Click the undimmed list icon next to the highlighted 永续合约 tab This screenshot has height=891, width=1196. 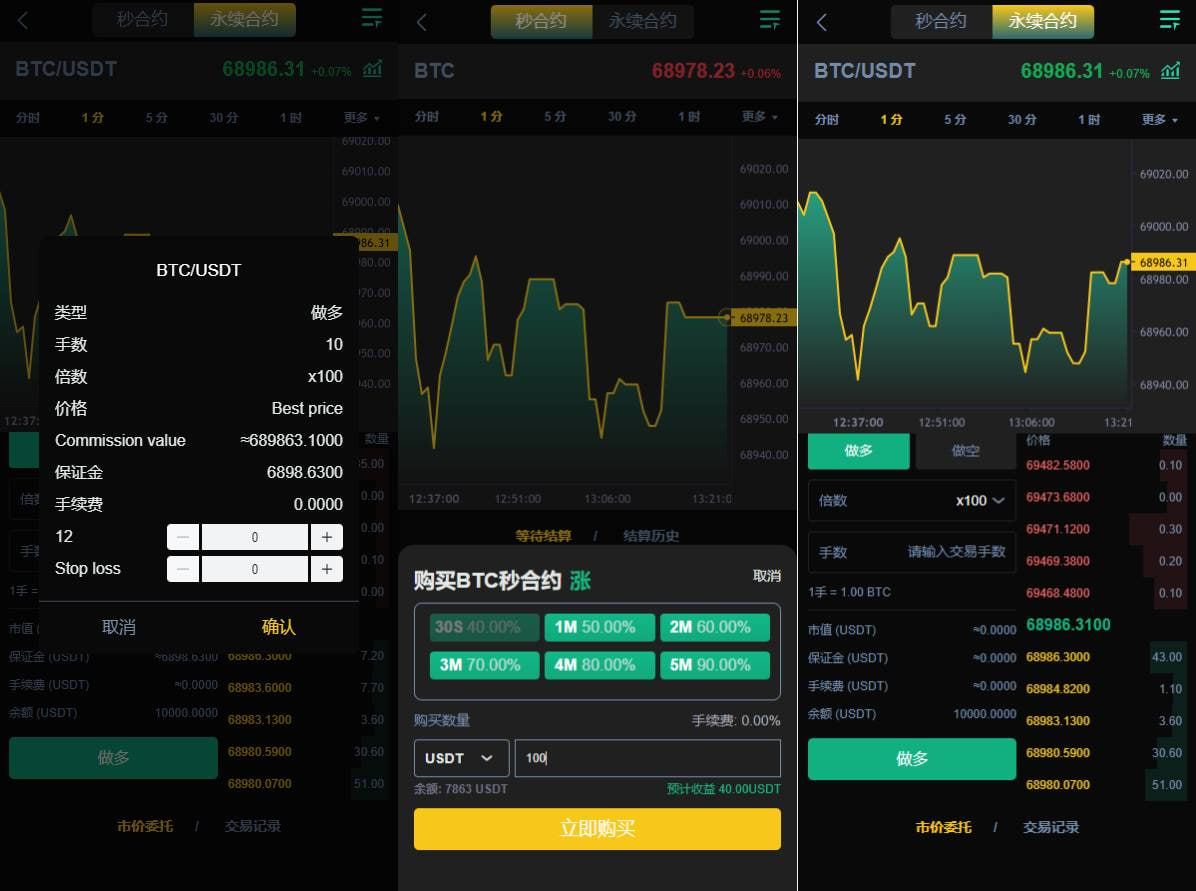1169,20
